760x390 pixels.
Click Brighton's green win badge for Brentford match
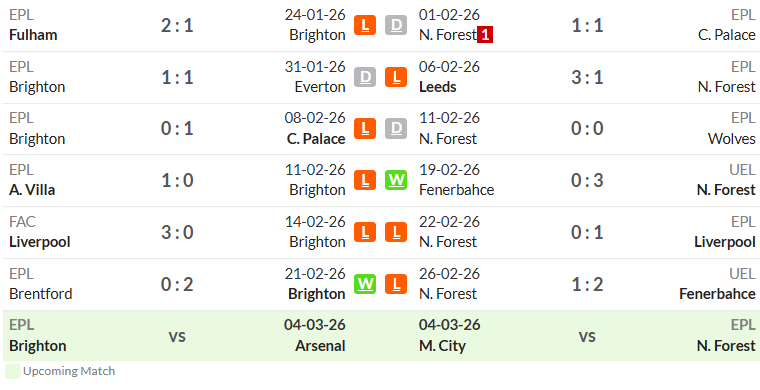pyautogui.click(x=365, y=284)
